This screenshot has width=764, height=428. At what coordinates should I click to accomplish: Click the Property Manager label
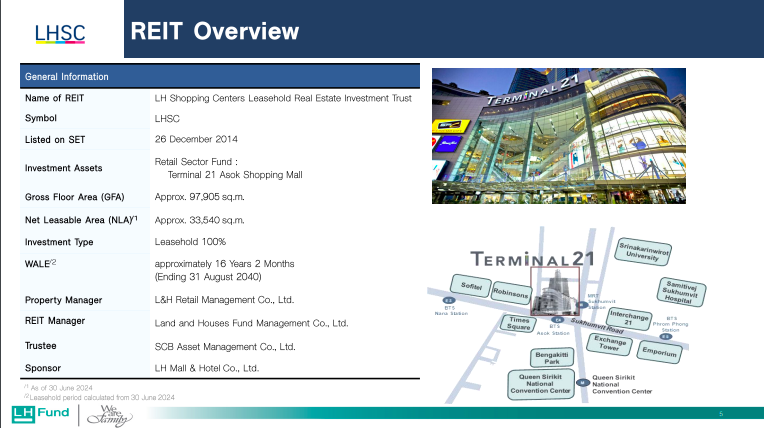click(63, 300)
